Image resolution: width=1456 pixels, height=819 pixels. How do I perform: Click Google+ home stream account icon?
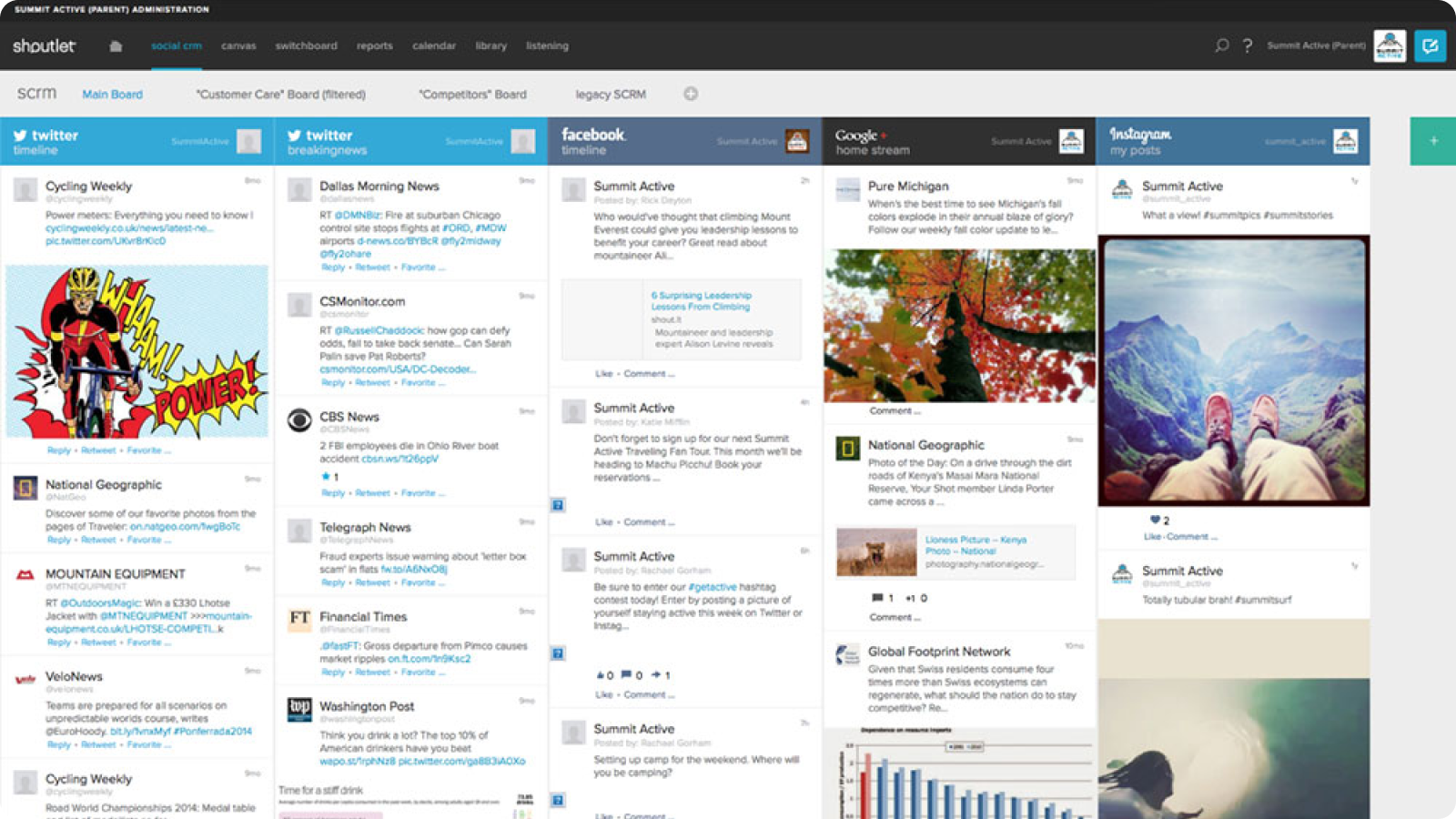click(x=1071, y=141)
